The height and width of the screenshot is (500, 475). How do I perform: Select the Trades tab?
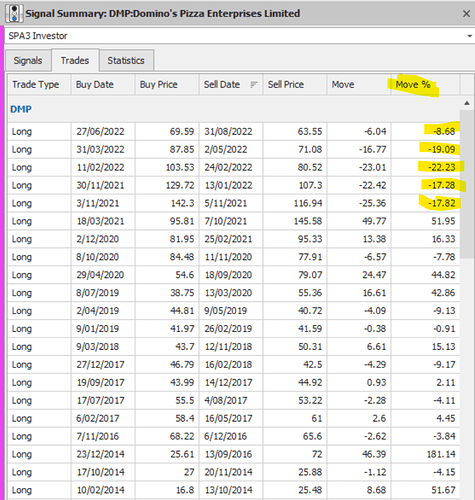75,60
